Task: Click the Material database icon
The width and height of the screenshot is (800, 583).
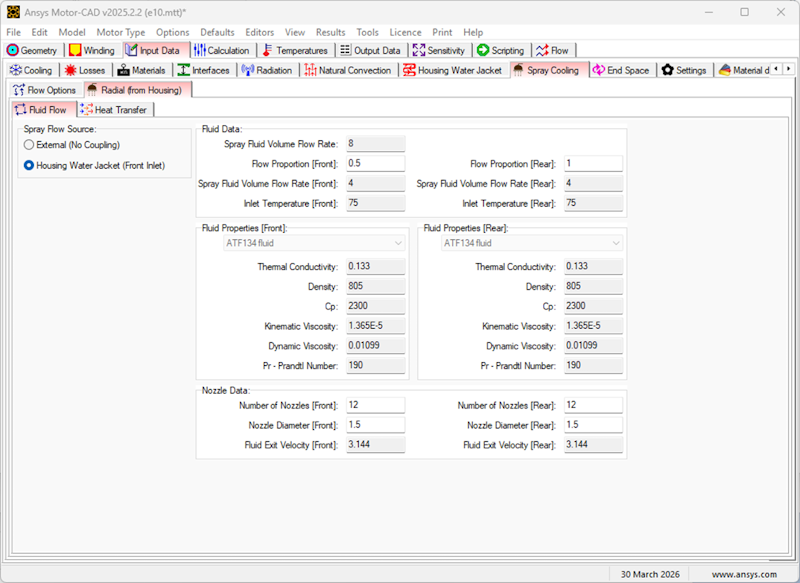Action: [x=724, y=70]
